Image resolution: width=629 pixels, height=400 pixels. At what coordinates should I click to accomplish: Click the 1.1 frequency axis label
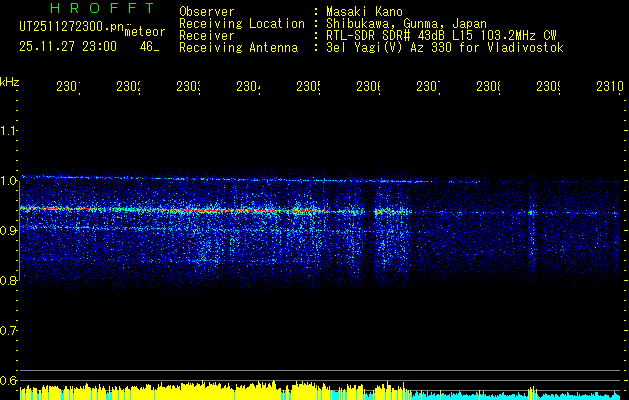(x=9, y=130)
